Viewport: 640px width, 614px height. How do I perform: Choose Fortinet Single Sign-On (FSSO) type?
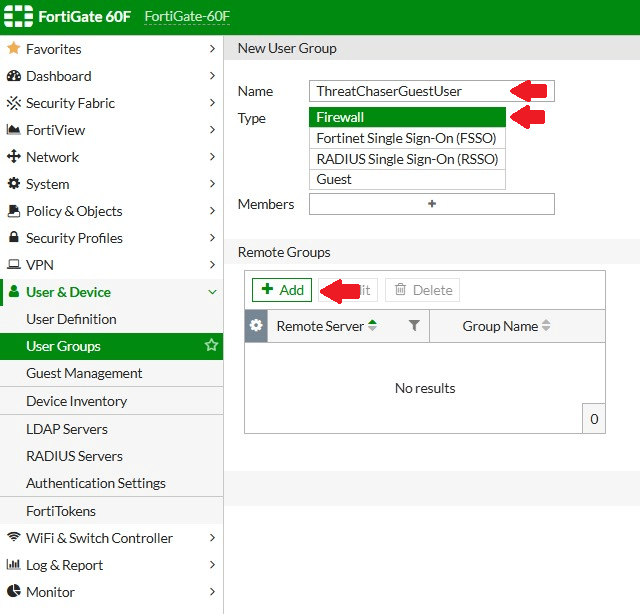pyautogui.click(x=407, y=138)
